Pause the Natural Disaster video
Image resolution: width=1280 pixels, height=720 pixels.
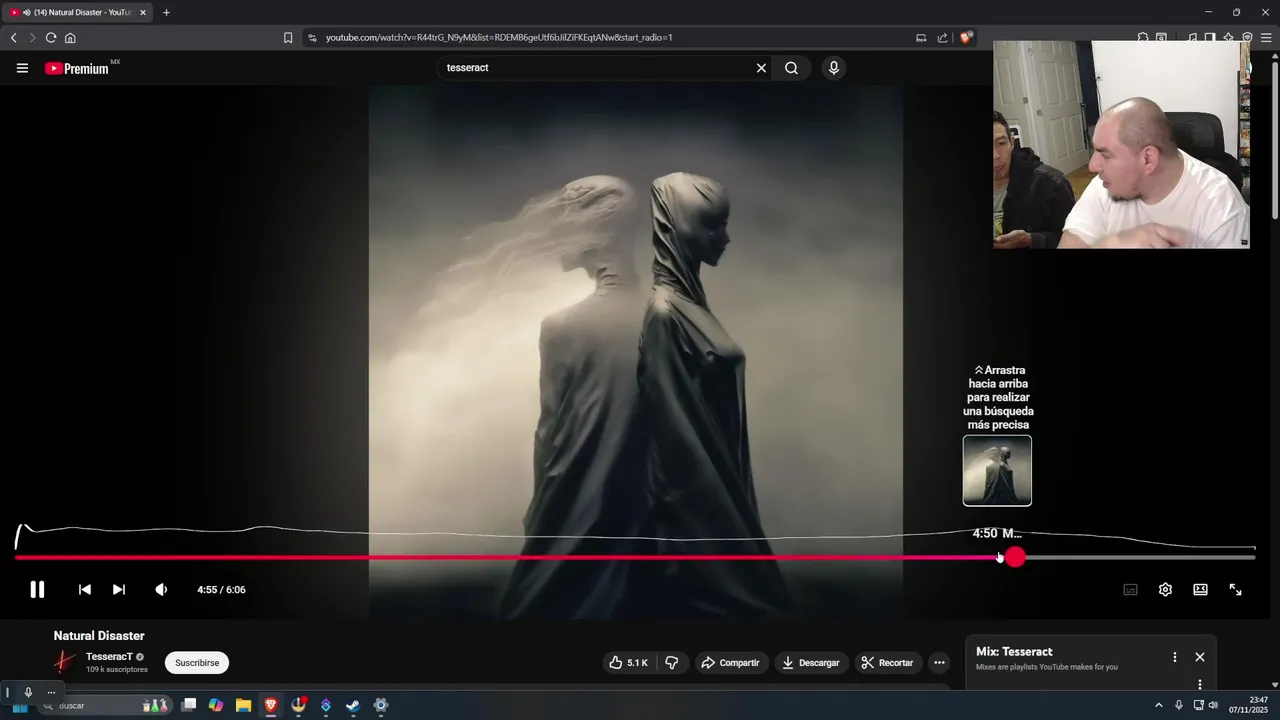37,590
